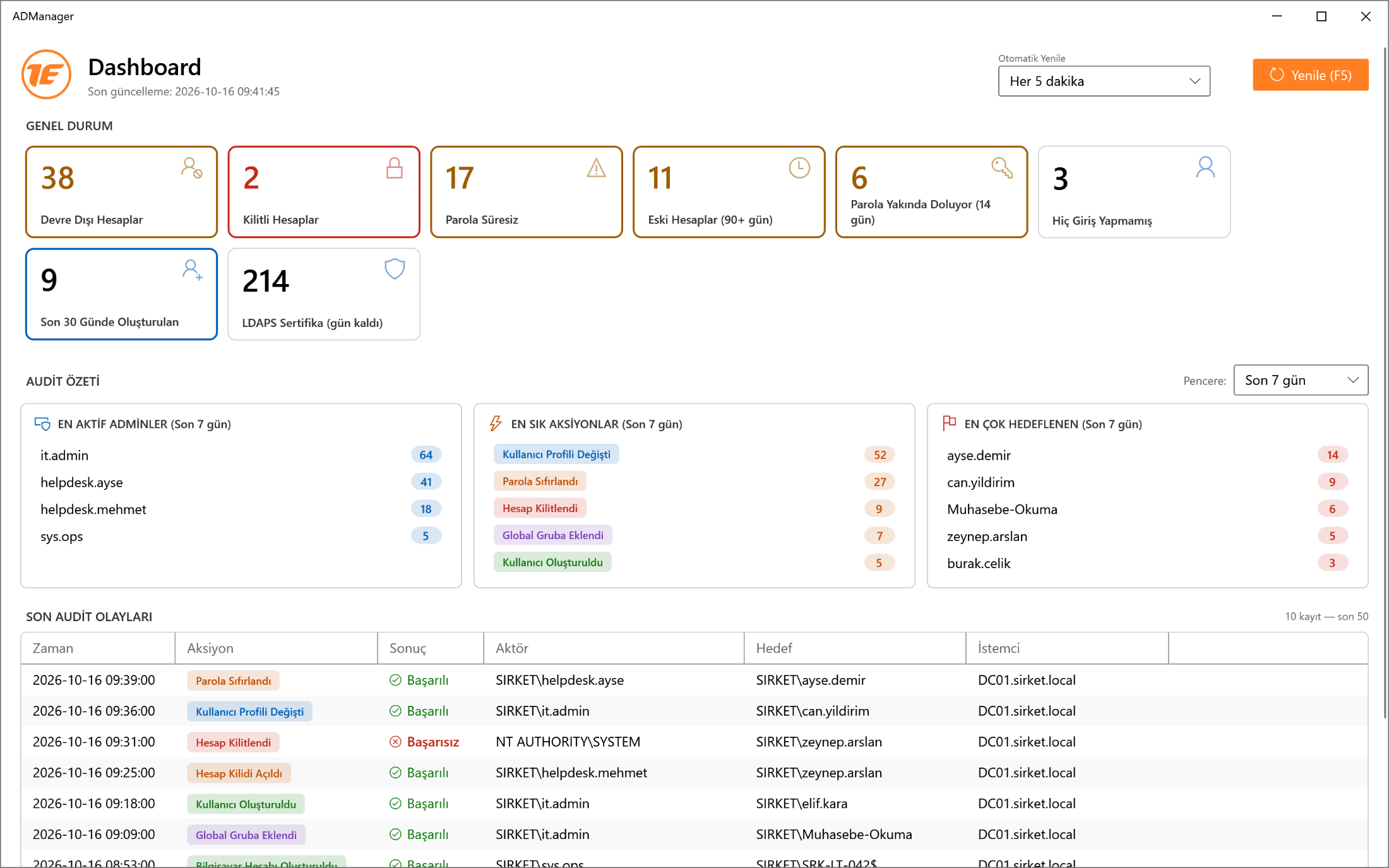This screenshot has height=868, width=1389.
Task: Select Muhasebe-Okuma in the most targeted list
Action: [1147, 509]
